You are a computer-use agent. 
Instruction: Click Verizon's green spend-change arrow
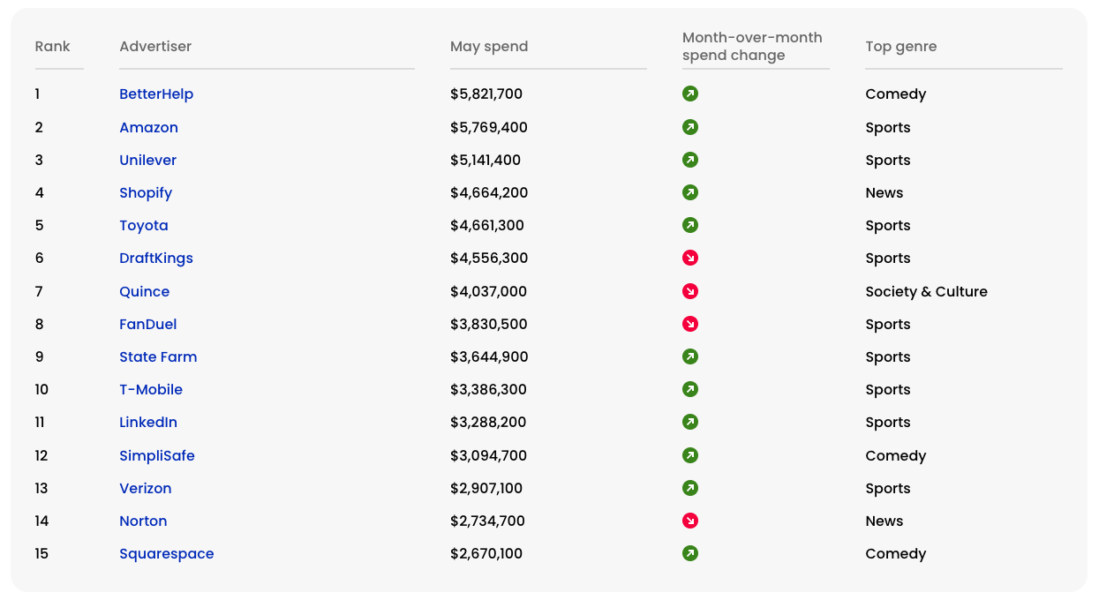(690, 488)
